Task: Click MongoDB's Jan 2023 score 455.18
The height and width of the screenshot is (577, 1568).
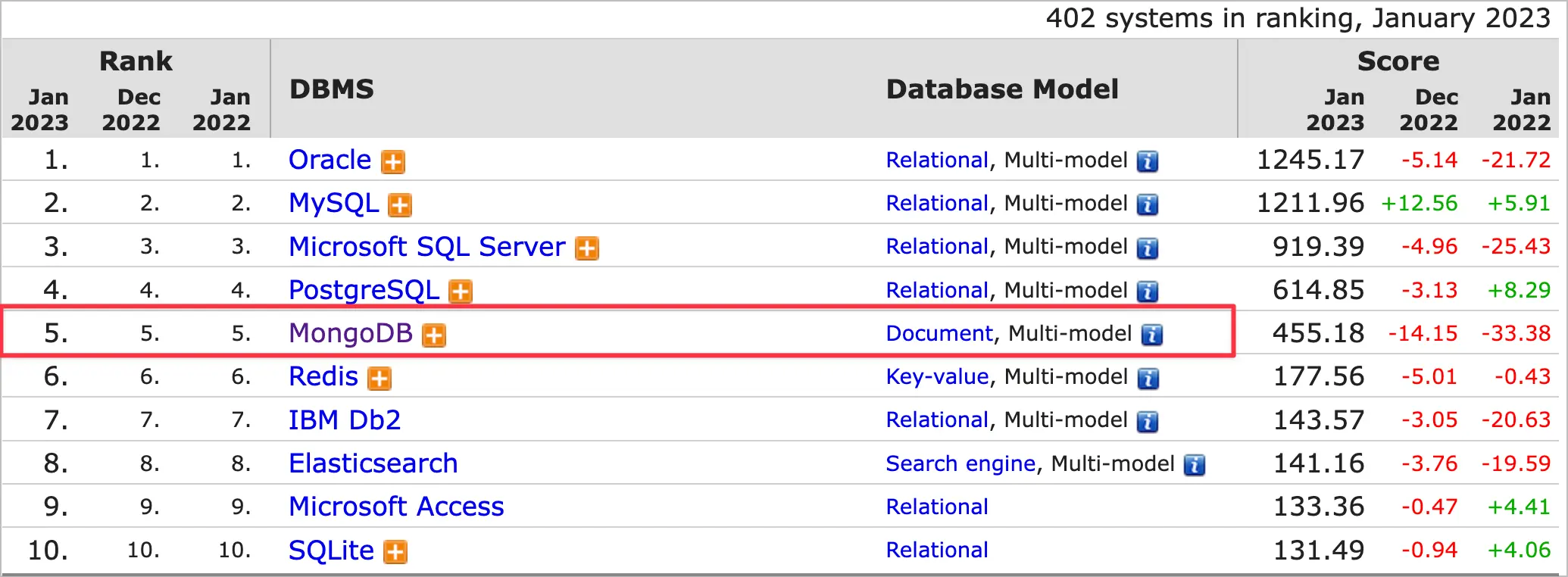Action: tap(1318, 333)
